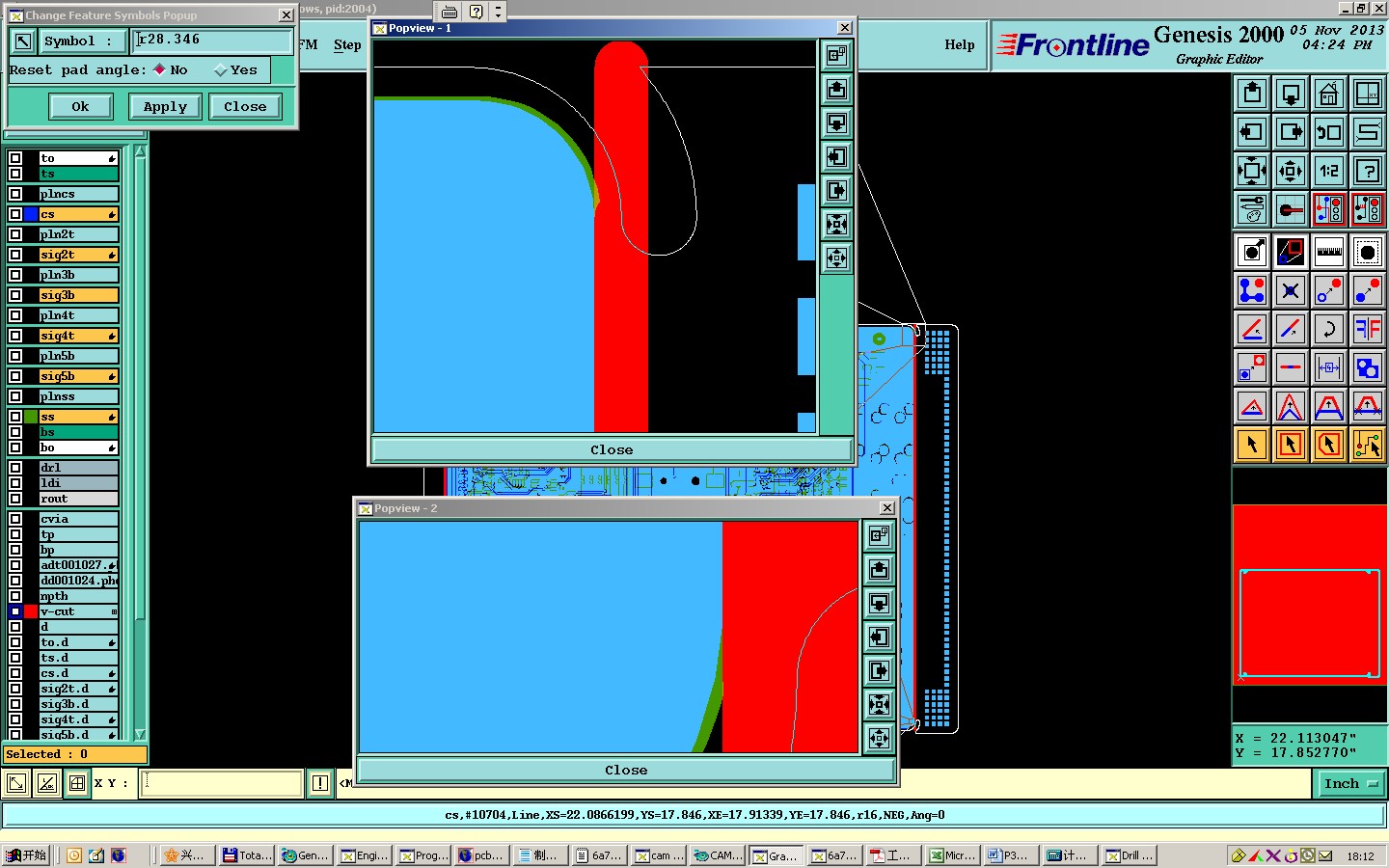Toggle the checkbox for layer cs
Viewport: 1389px width, 868px height.
[15, 214]
